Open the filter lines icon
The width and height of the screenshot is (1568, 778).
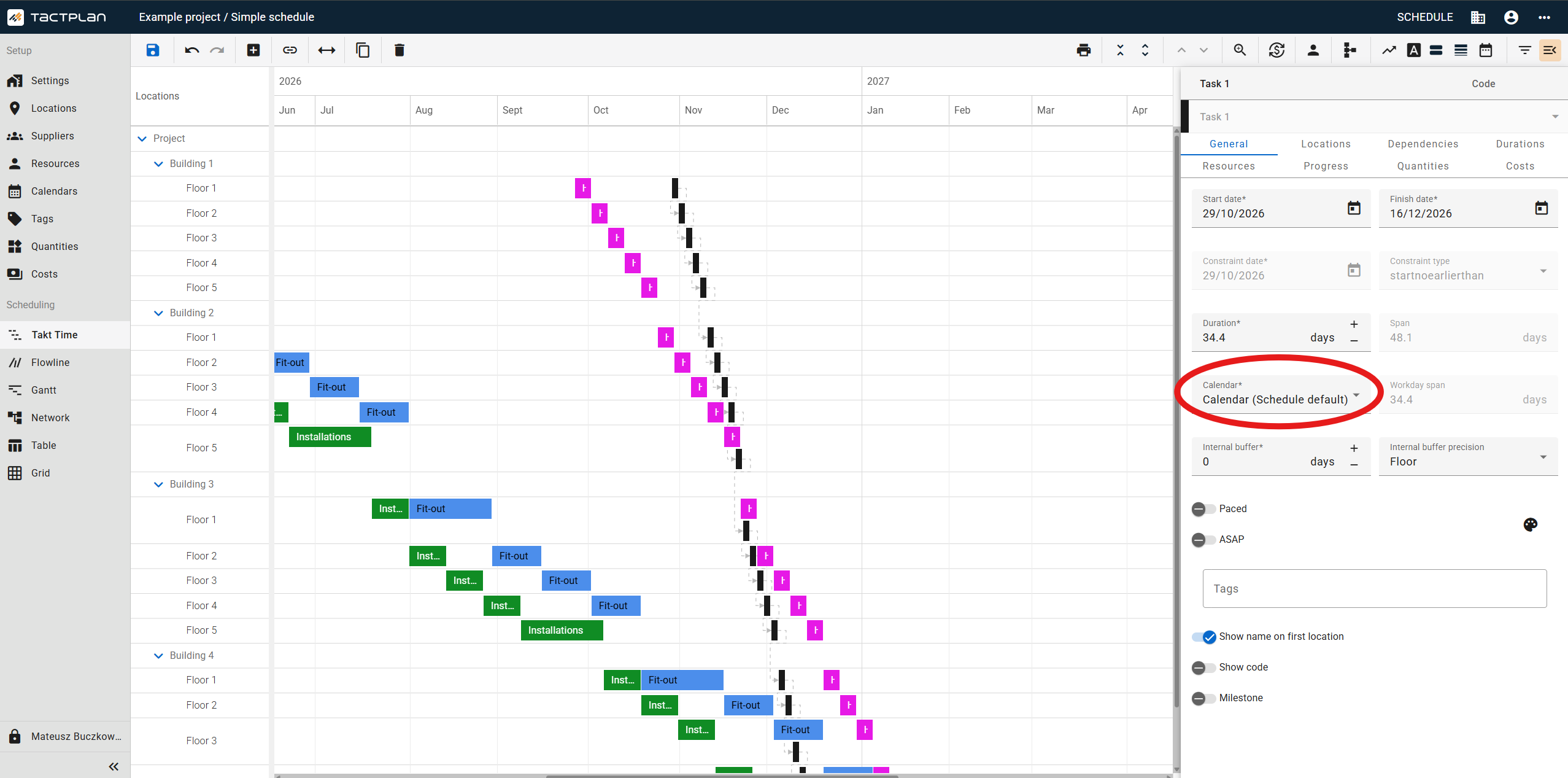(x=1525, y=50)
